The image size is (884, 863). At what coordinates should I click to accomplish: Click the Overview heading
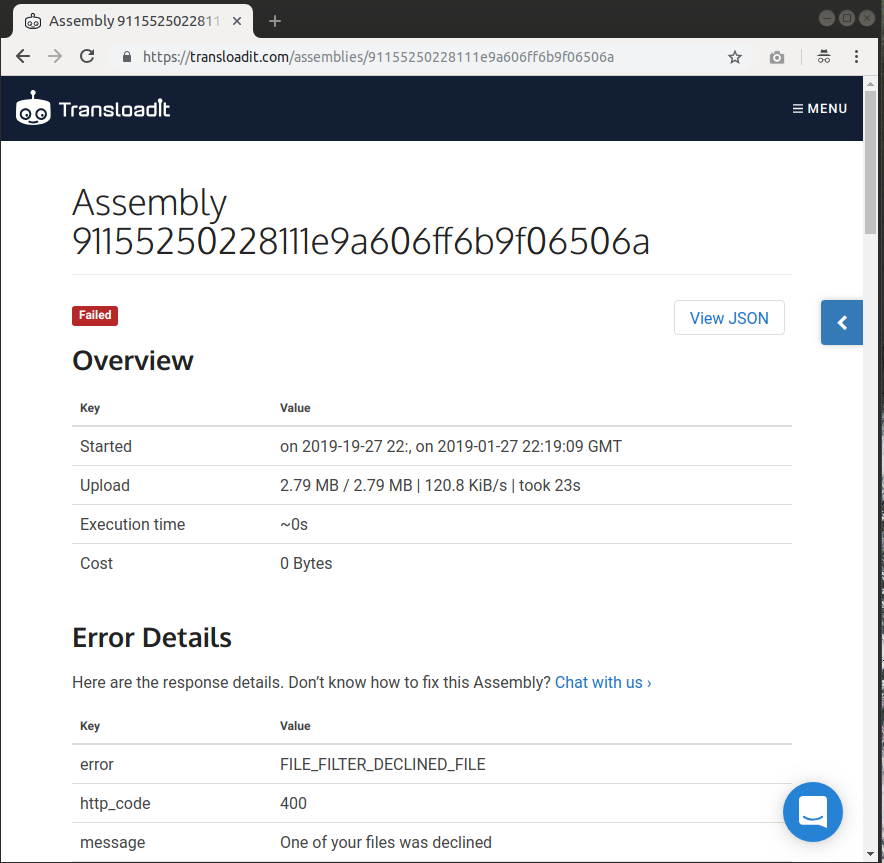(133, 361)
